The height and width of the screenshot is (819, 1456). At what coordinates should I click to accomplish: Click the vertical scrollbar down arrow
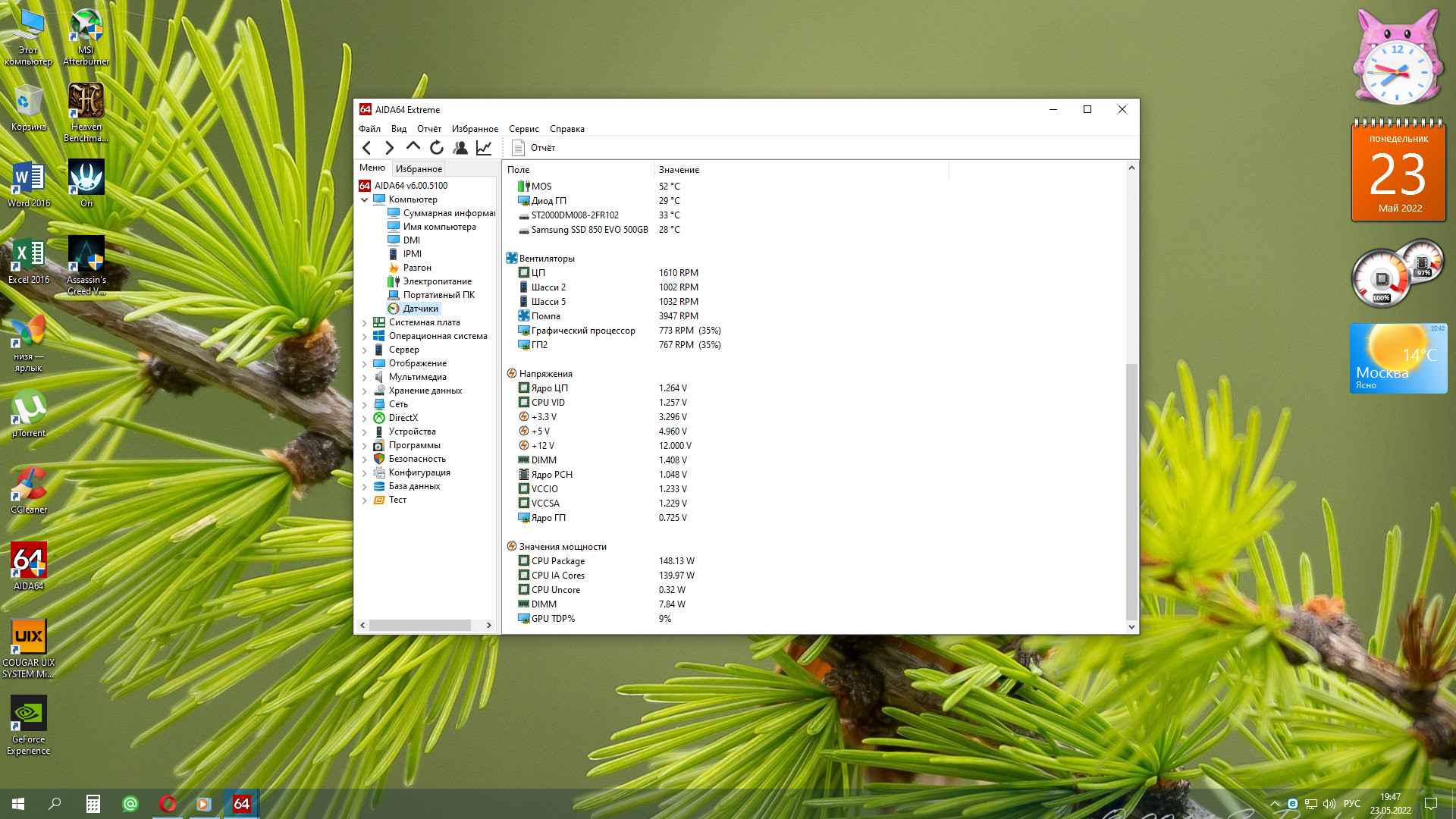tap(1131, 627)
